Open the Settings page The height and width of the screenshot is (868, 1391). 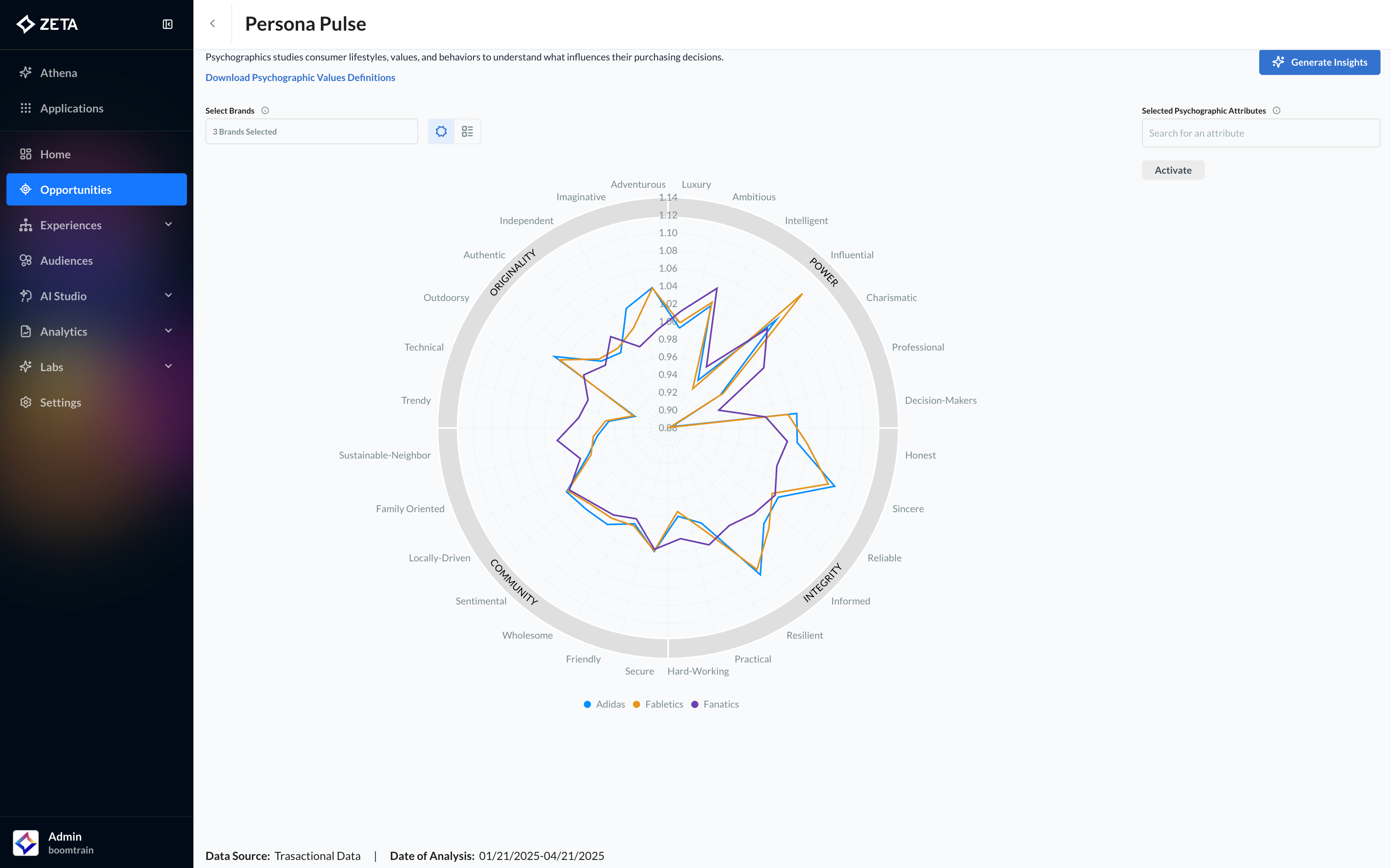click(96, 403)
